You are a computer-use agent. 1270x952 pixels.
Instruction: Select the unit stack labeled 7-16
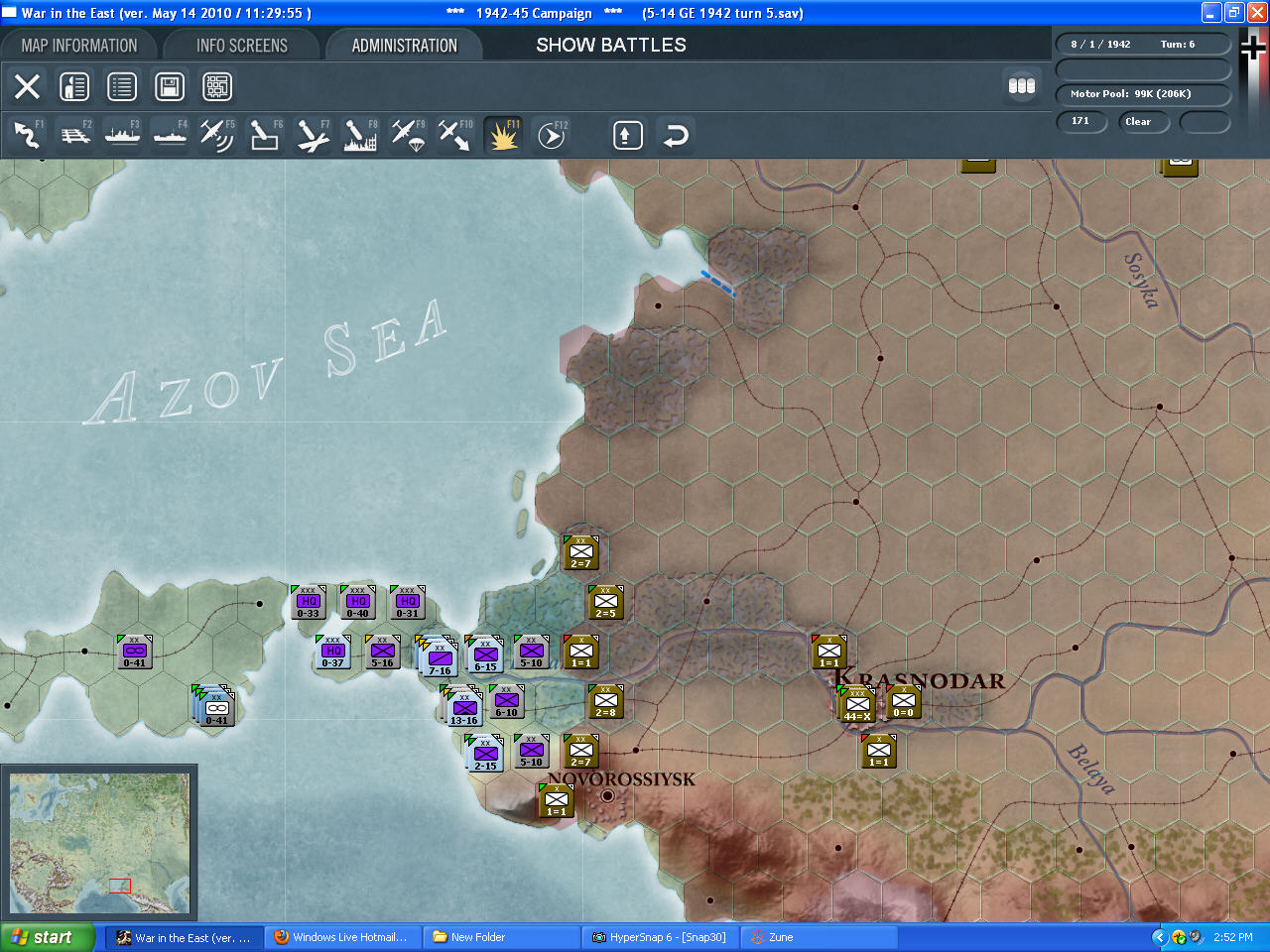click(x=438, y=656)
